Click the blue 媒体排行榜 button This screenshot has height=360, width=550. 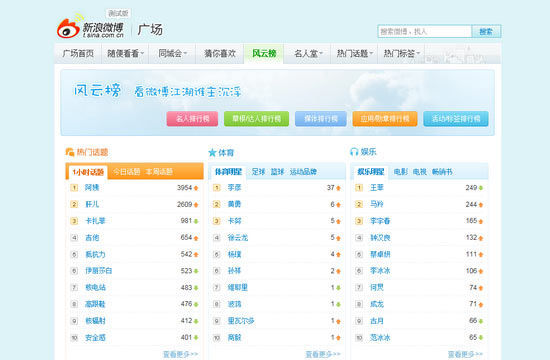[x=321, y=119]
